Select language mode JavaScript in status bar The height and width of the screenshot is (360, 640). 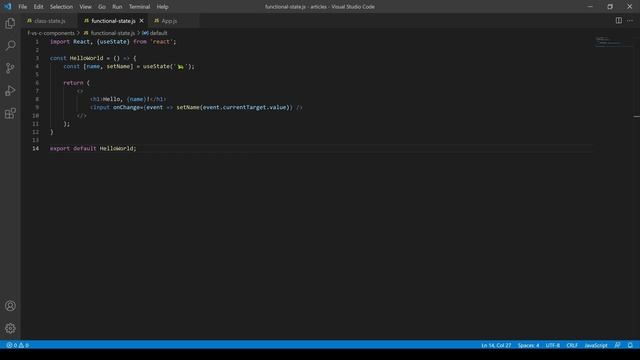(x=596, y=345)
